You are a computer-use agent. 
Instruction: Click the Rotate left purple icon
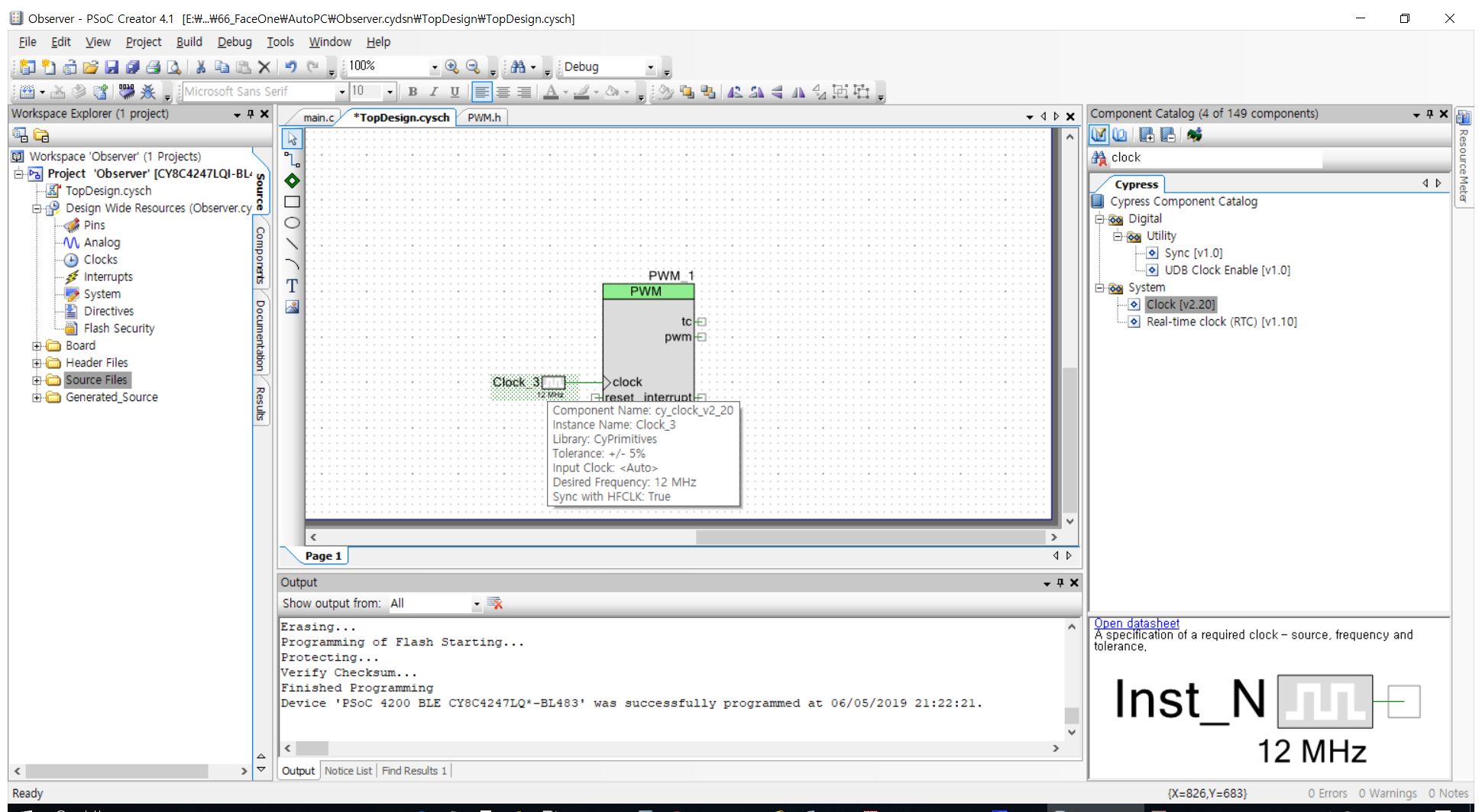(735, 92)
